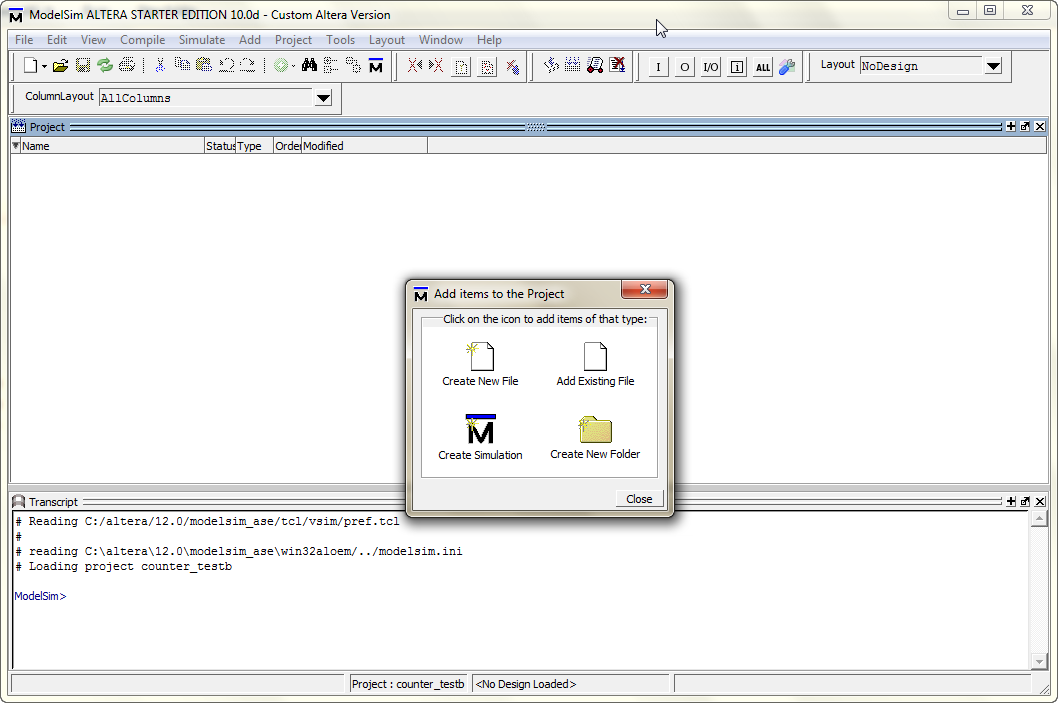Toggle the 'O' outputs filter button
Image resolution: width=1058 pixels, height=703 pixels.
click(685, 67)
